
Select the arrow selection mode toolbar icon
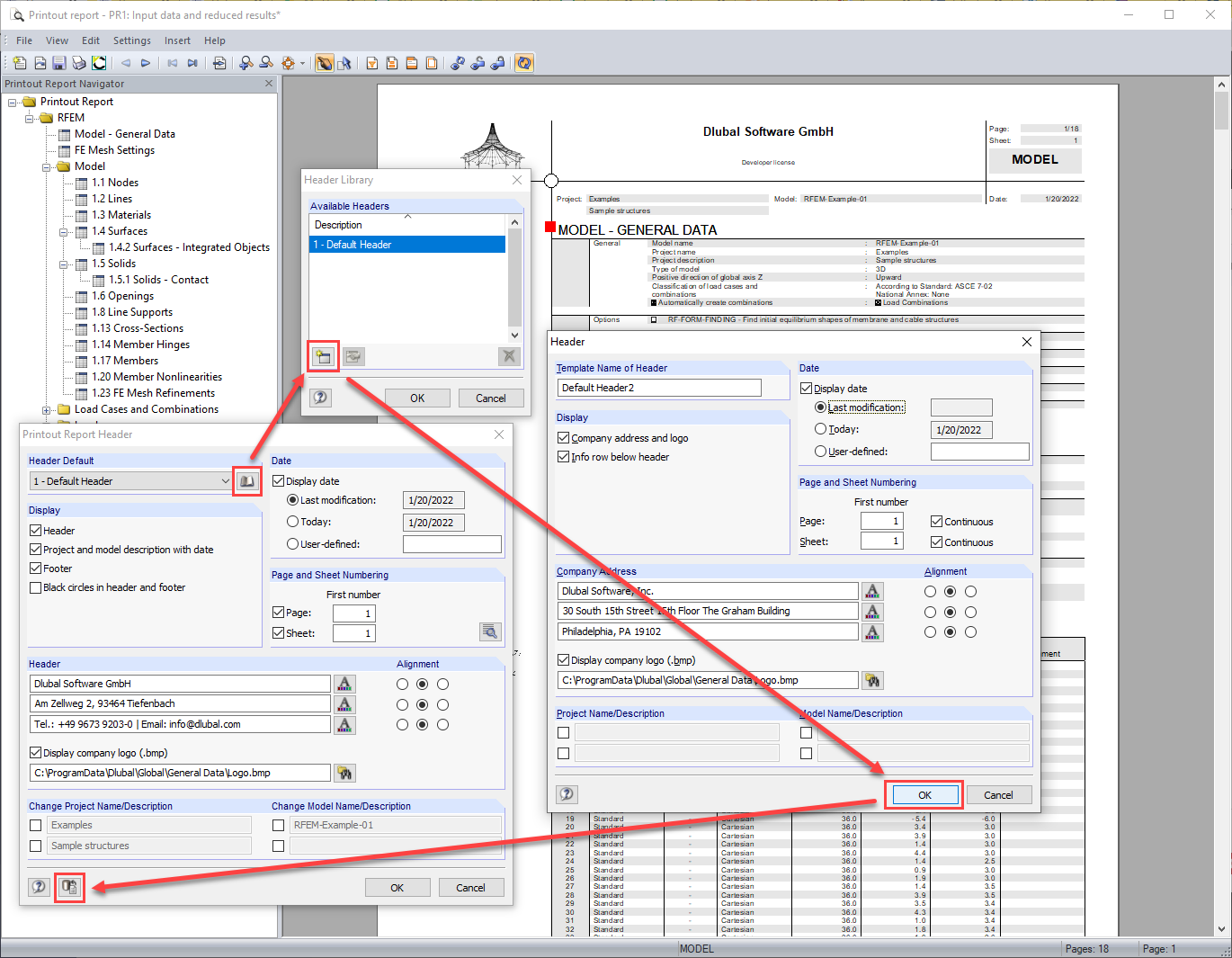tap(344, 63)
